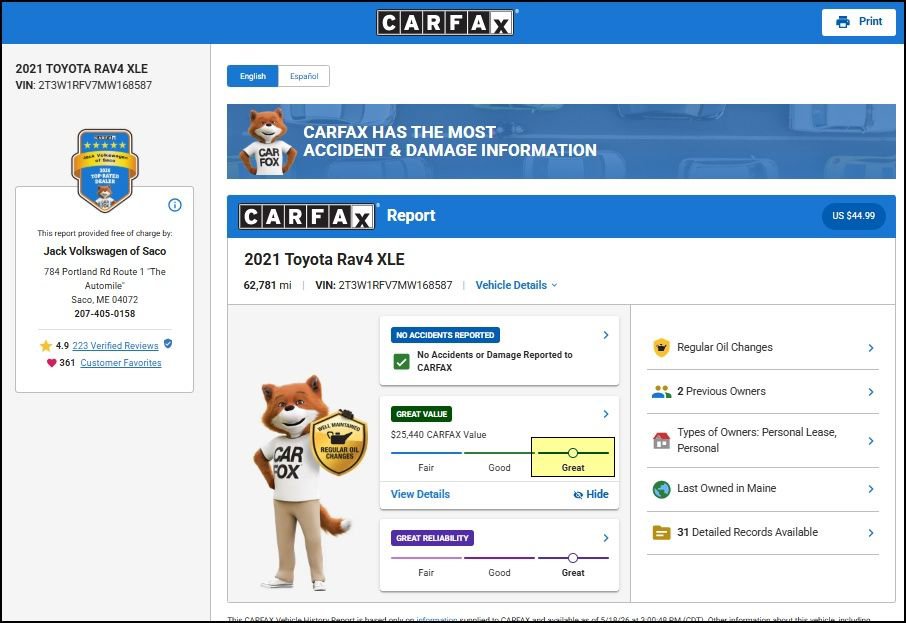Click the accident and damage information banner
Viewport: 906px width, 623px height.
[561, 142]
